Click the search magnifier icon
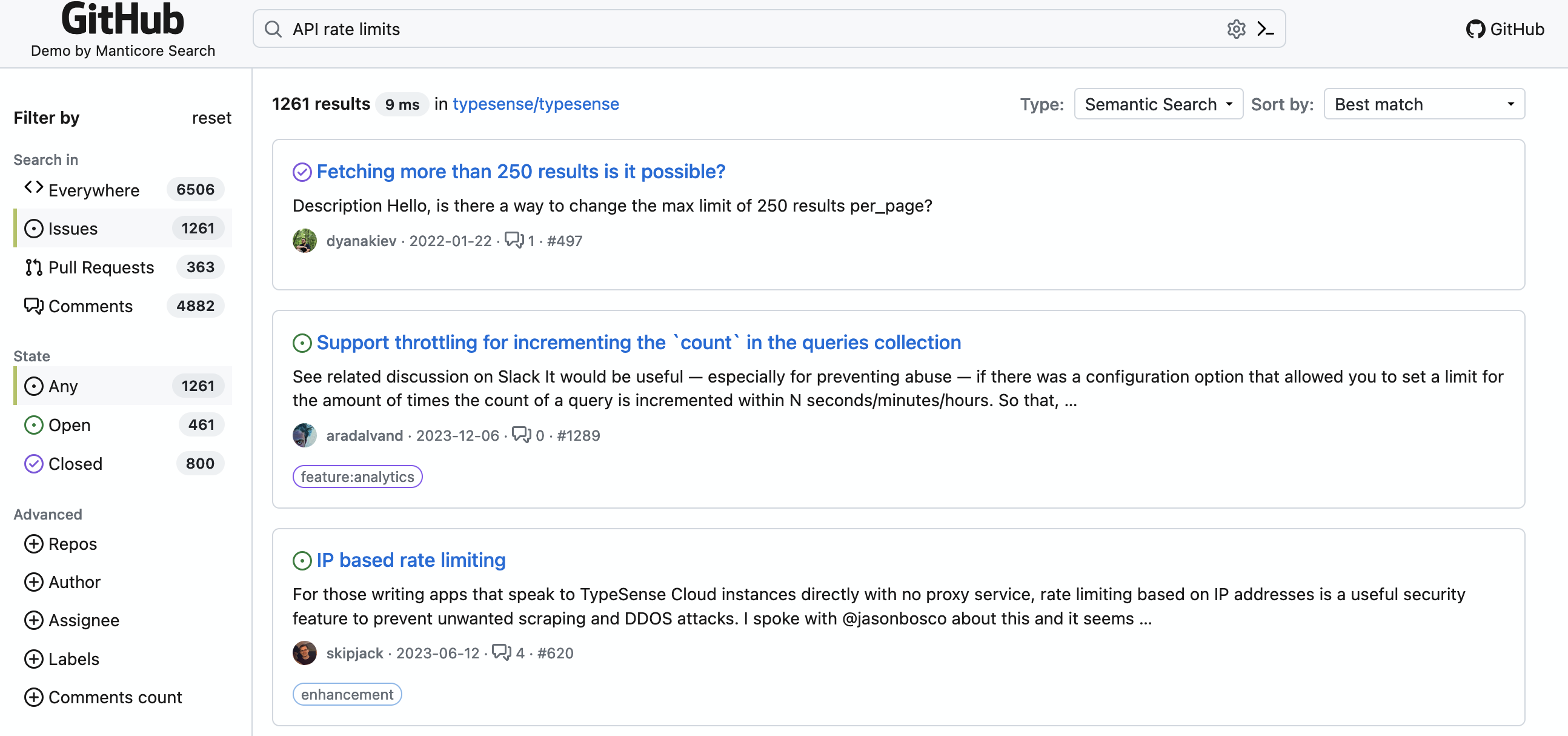 273,29
